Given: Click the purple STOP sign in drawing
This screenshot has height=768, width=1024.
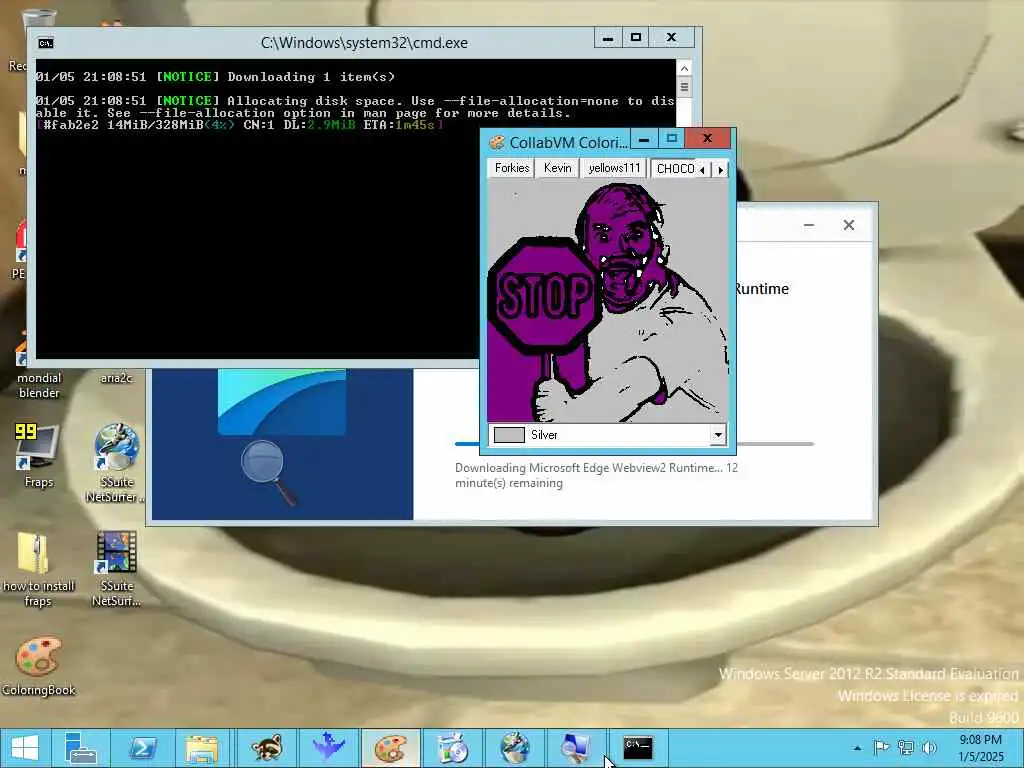Looking at the screenshot, I should pyautogui.click(x=544, y=295).
